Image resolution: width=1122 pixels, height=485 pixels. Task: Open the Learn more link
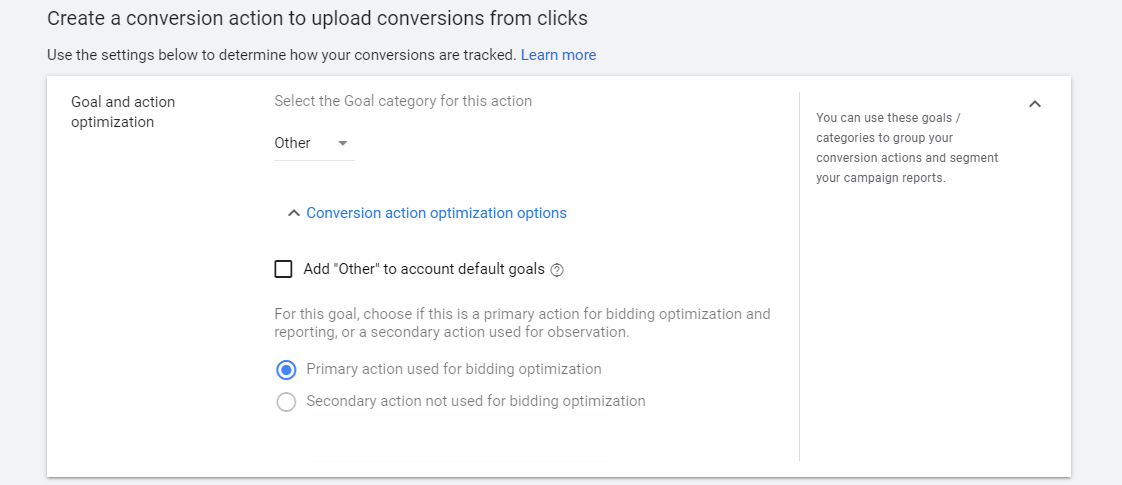[x=558, y=55]
